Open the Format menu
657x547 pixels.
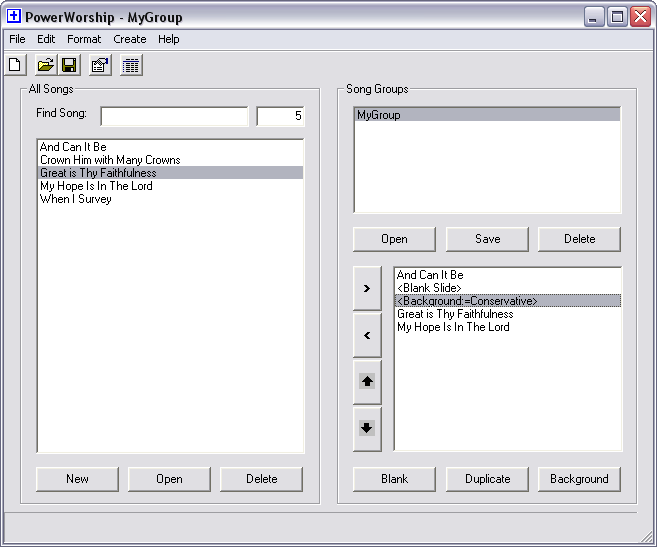tap(84, 39)
